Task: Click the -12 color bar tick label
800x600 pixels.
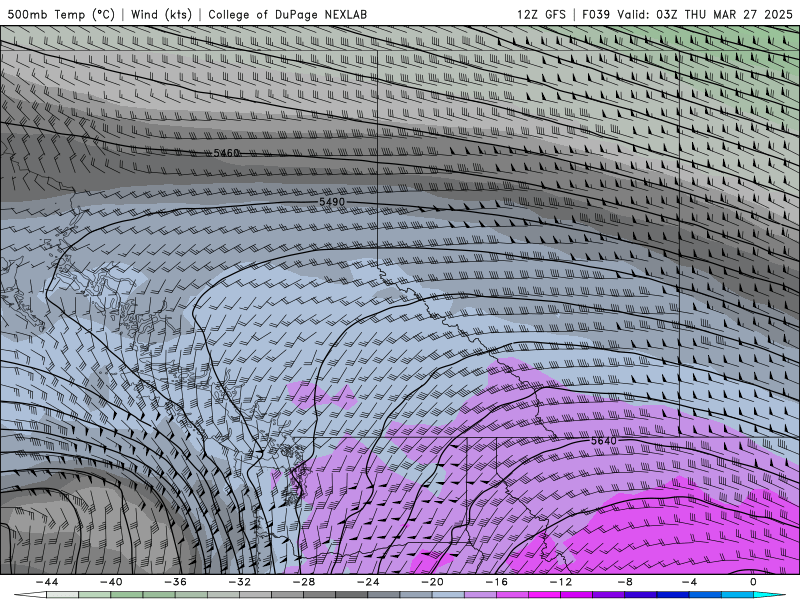Action: tap(561, 582)
